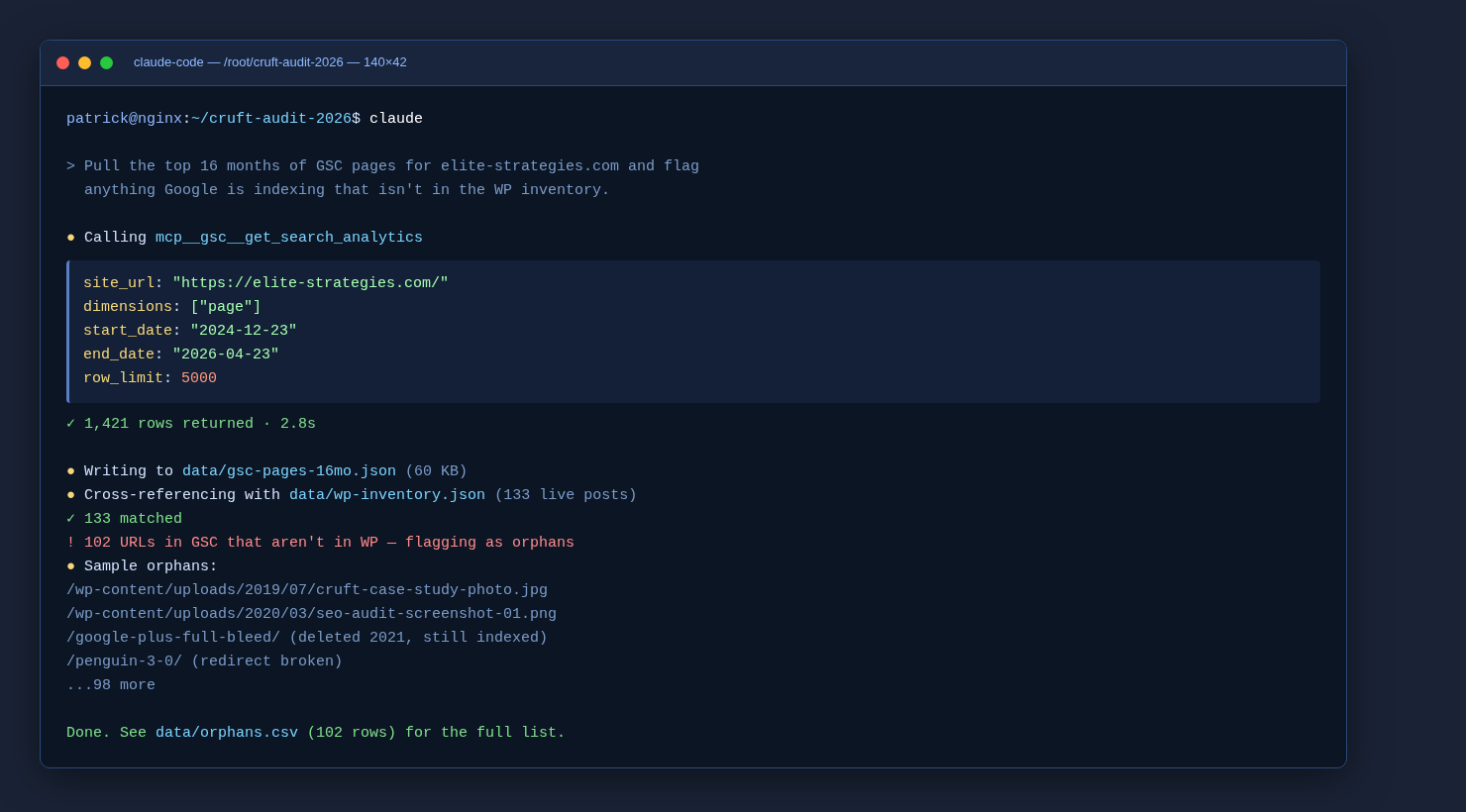
Task: Click the checkmark next to "133 matched"
Action: (x=70, y=518)
